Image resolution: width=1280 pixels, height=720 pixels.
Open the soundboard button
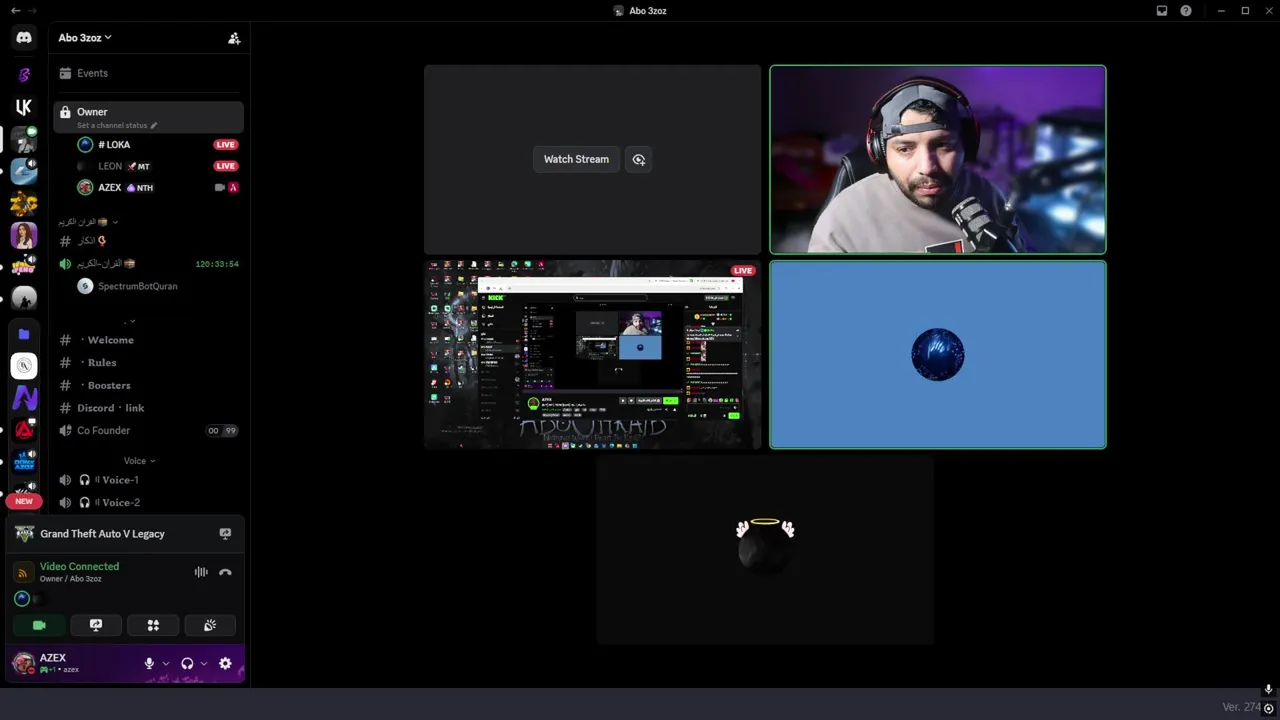point(210,625)
